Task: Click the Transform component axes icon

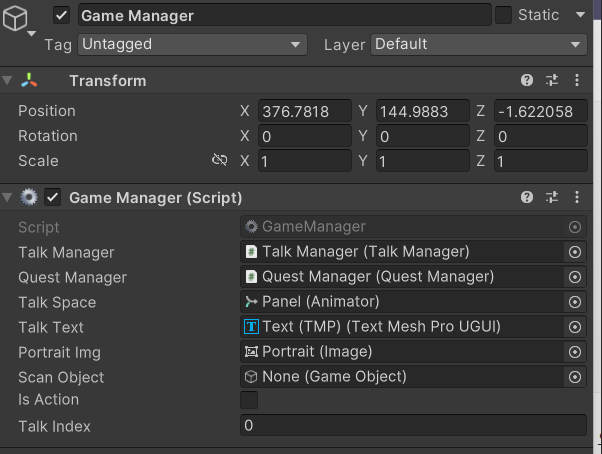Action: tap(29, 81)
